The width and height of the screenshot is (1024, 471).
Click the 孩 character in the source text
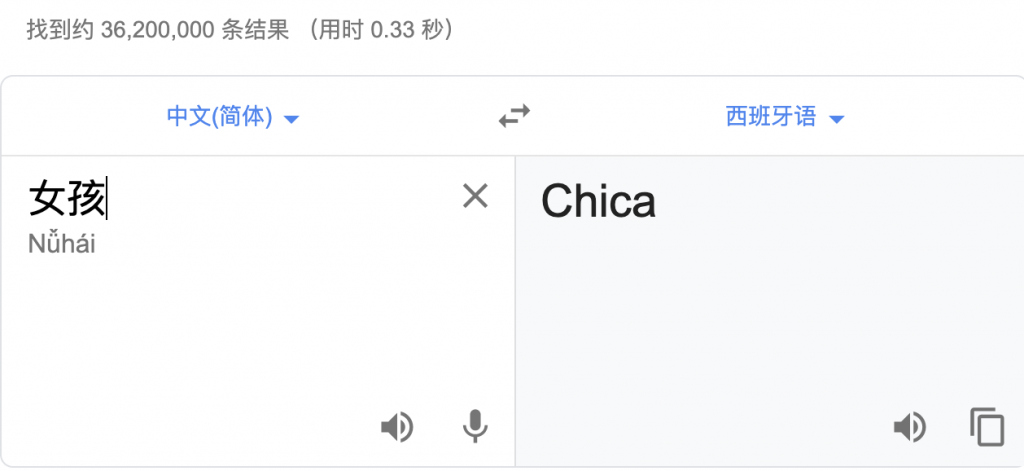(86, 198)
